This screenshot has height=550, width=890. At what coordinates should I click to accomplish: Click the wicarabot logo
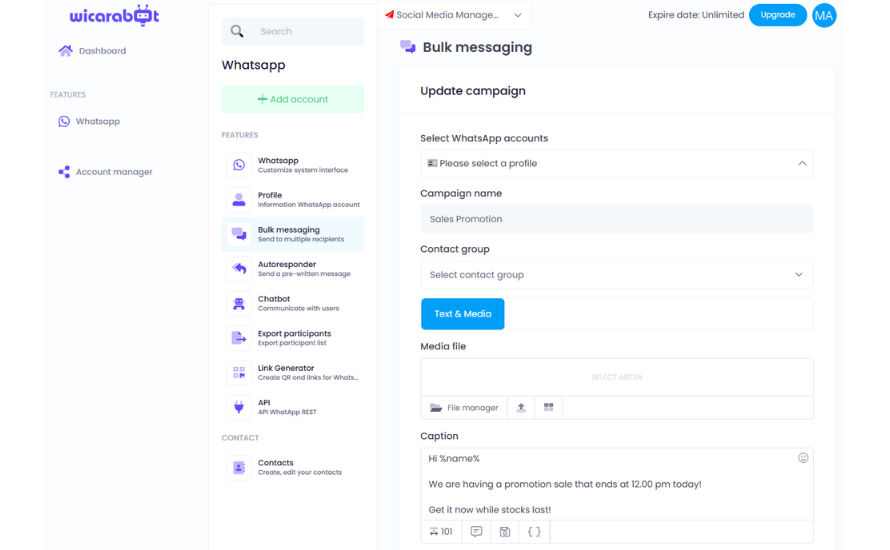[x=114, y=15]
